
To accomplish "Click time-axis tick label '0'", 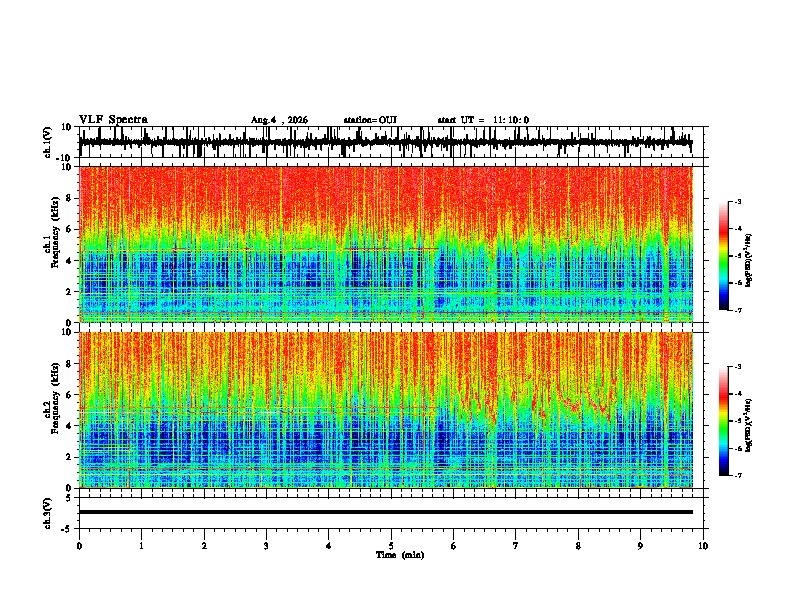I will click(79, 546).
